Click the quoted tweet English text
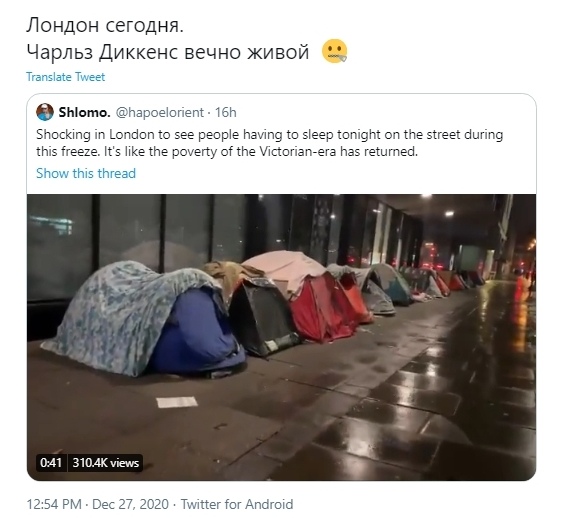564x518 pixels. pos(269,143)
